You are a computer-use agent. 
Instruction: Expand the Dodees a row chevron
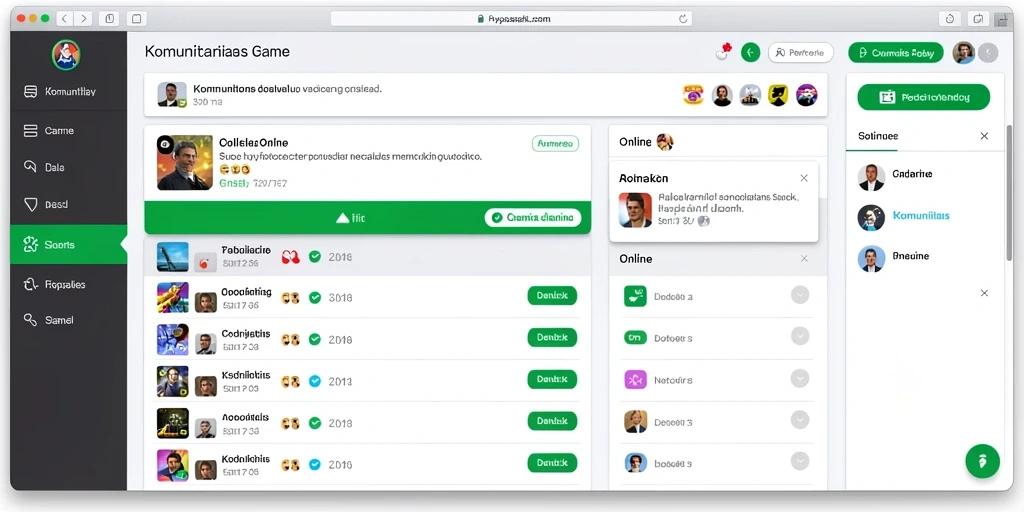pos(800,295)
